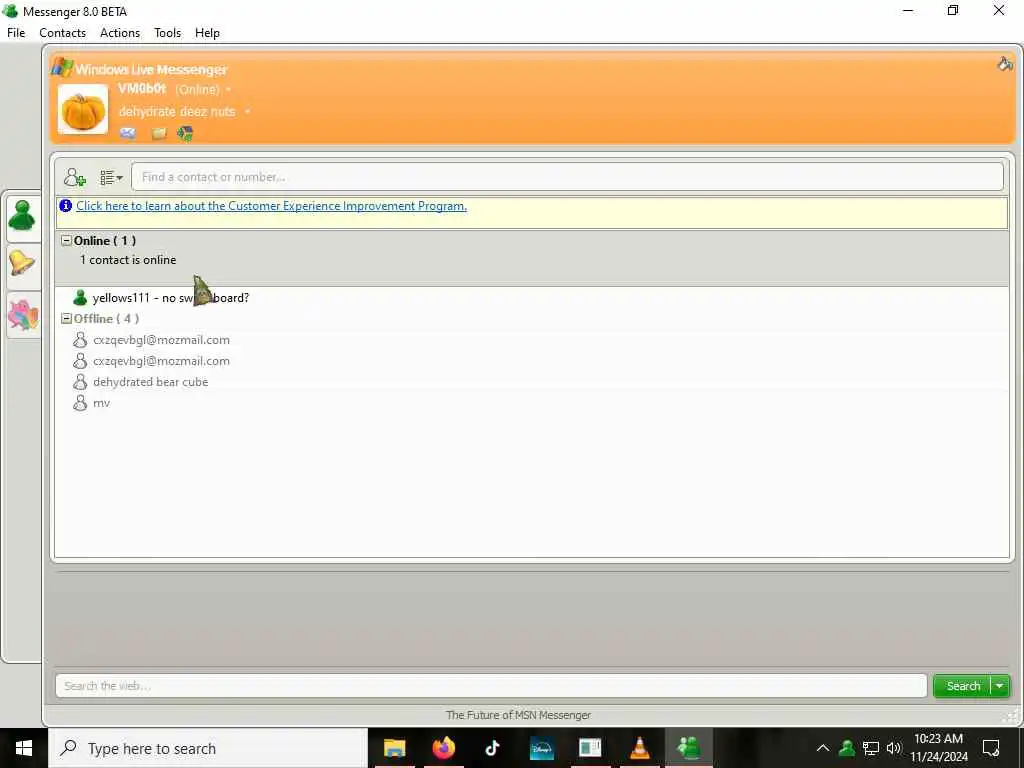
Task: Select contact yellows111
Action: coord(170,298)
